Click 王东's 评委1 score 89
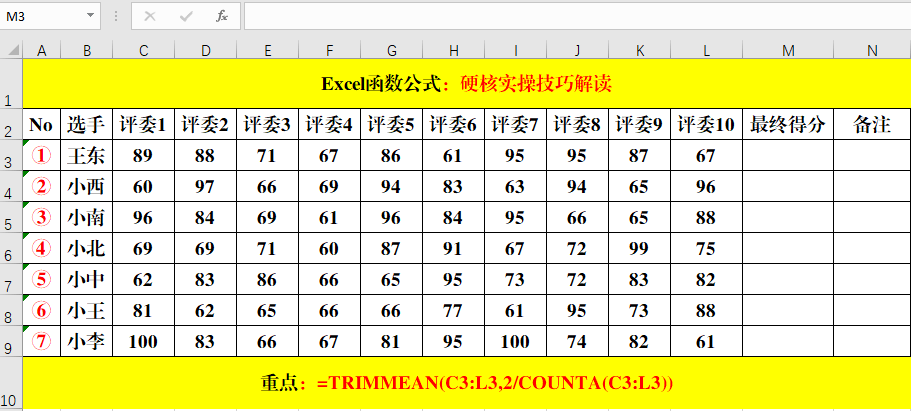This screenshot has width=911, height=411. (144, 155)
